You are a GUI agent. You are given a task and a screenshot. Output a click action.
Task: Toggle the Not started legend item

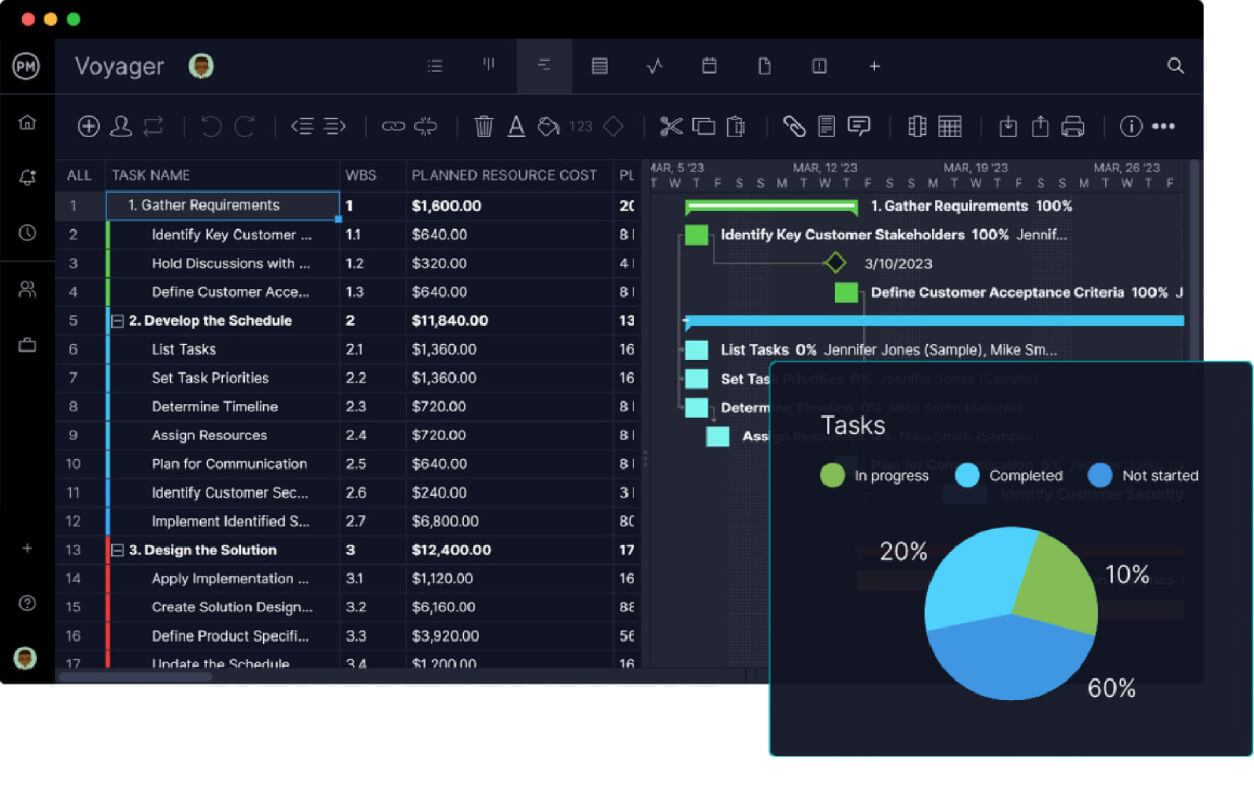point(1143,475)
